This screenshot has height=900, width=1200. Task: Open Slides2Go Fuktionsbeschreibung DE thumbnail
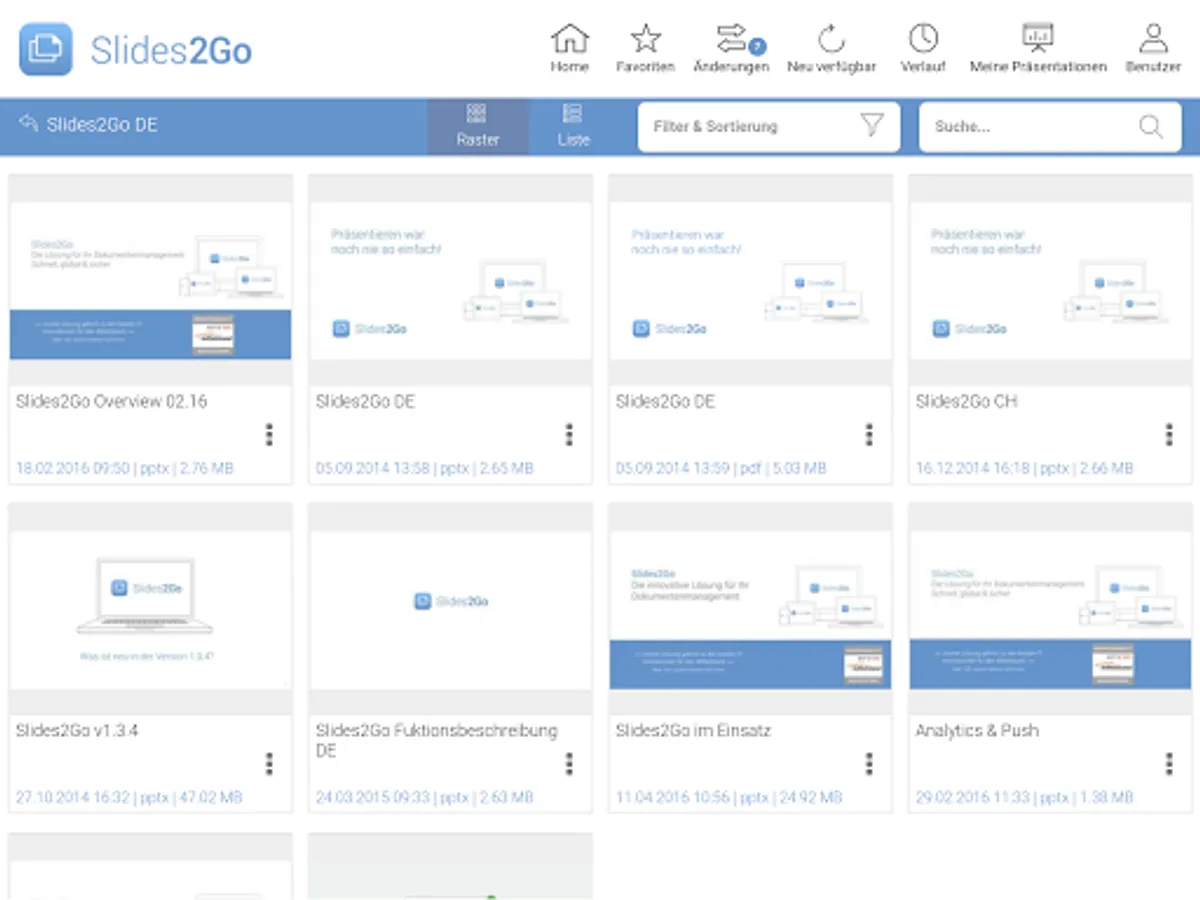click(451, 610)
